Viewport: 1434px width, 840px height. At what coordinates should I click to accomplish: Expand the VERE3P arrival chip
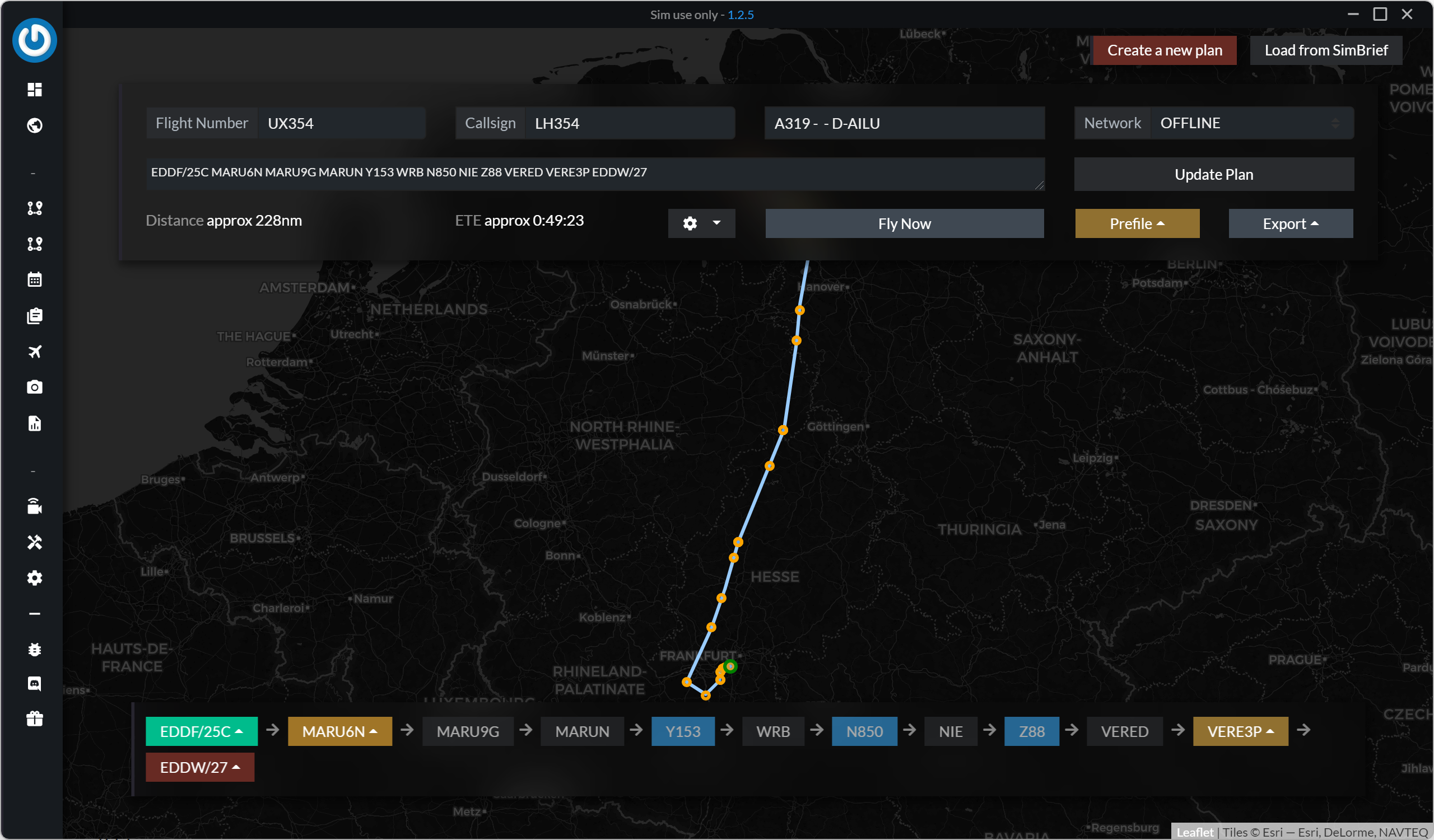pyautogui.click(x=1240, y=731)
